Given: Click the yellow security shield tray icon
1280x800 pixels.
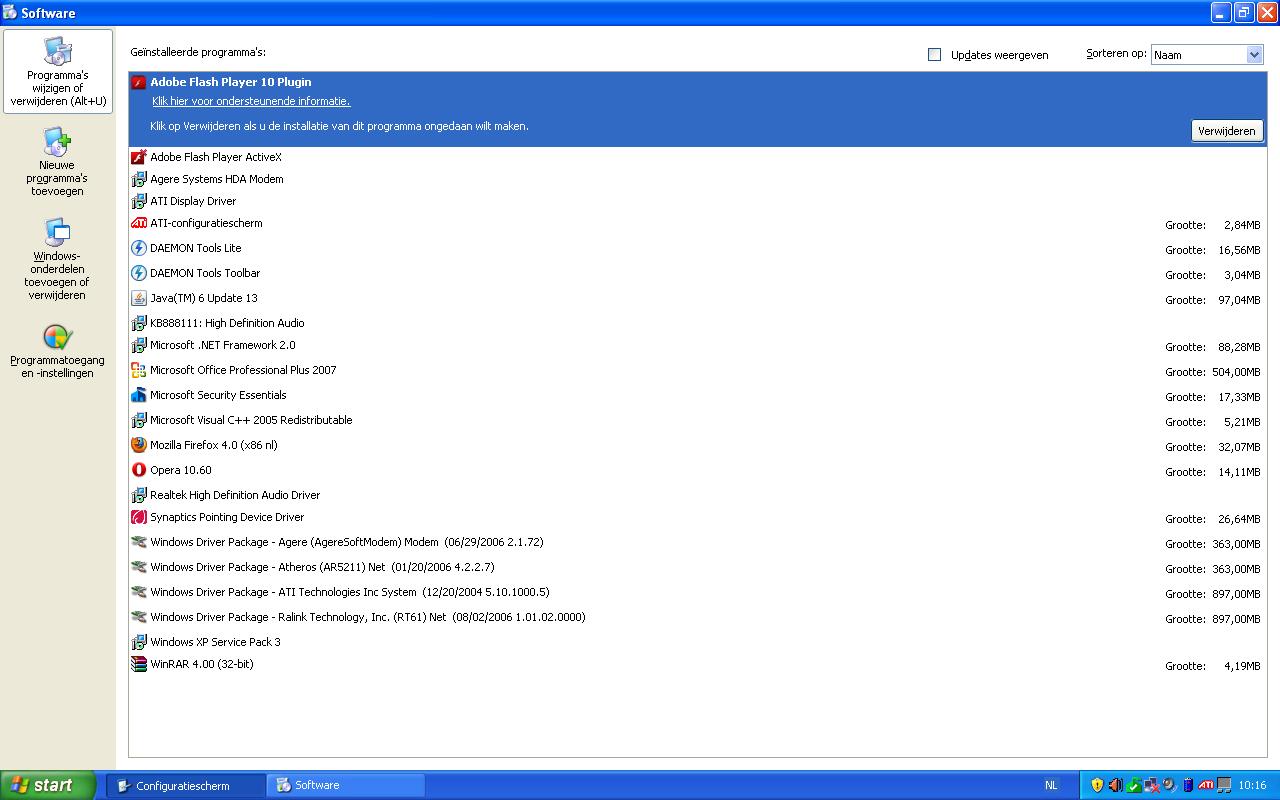Looking at the screenshot, I should pyautogui.click(x=1097, y=785).
